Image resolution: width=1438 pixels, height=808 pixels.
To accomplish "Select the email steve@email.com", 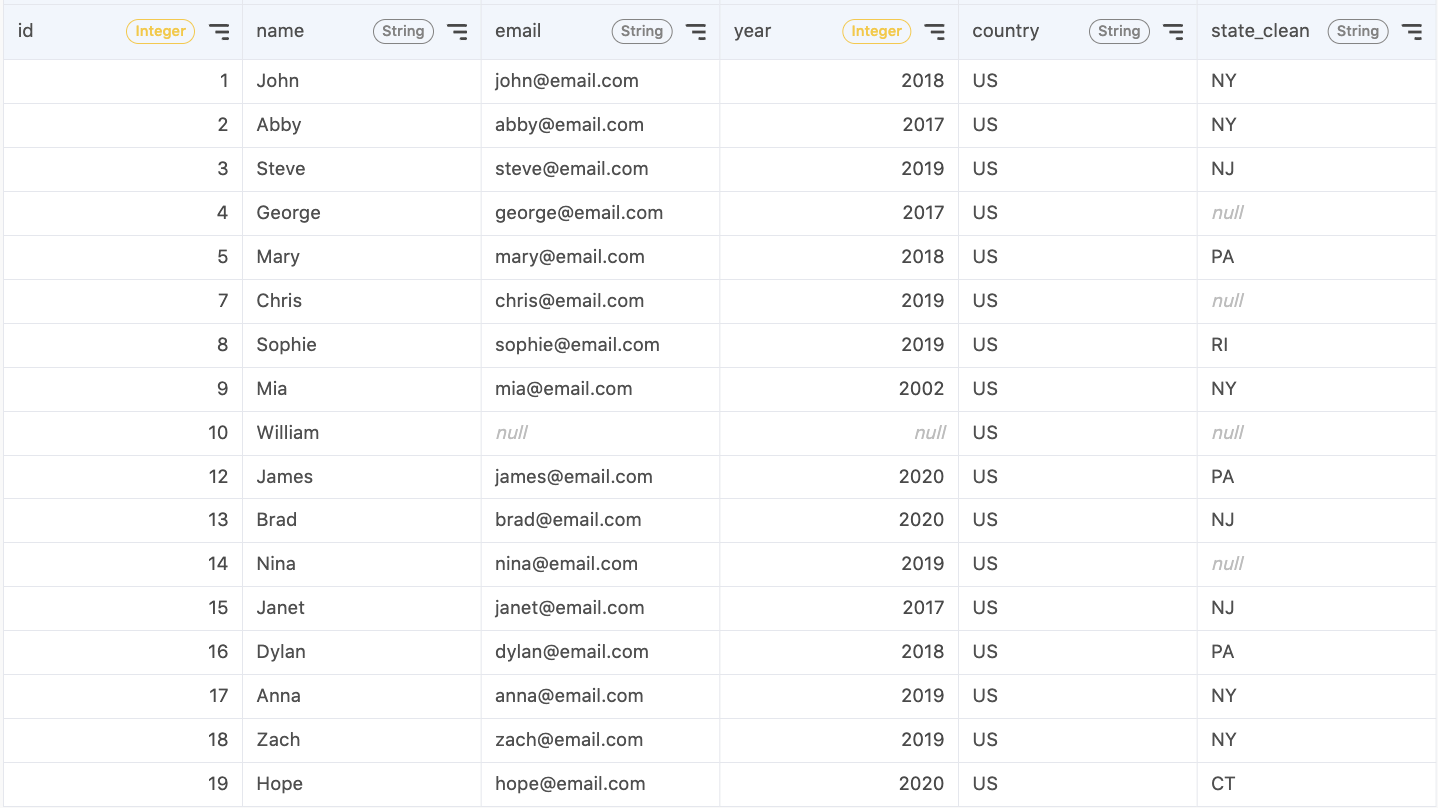I will pos(572,169).
